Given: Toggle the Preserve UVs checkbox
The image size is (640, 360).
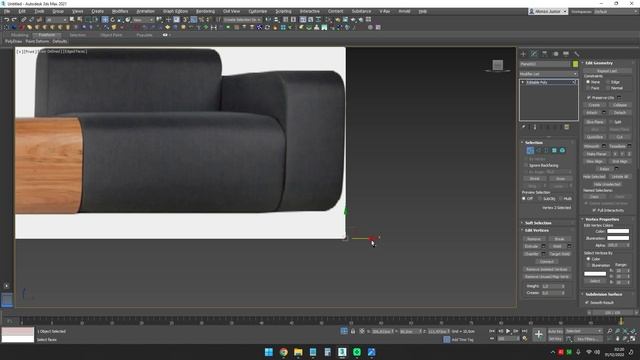Looking at the screenshot, I should pyautogui.click(x=589, y=98).
